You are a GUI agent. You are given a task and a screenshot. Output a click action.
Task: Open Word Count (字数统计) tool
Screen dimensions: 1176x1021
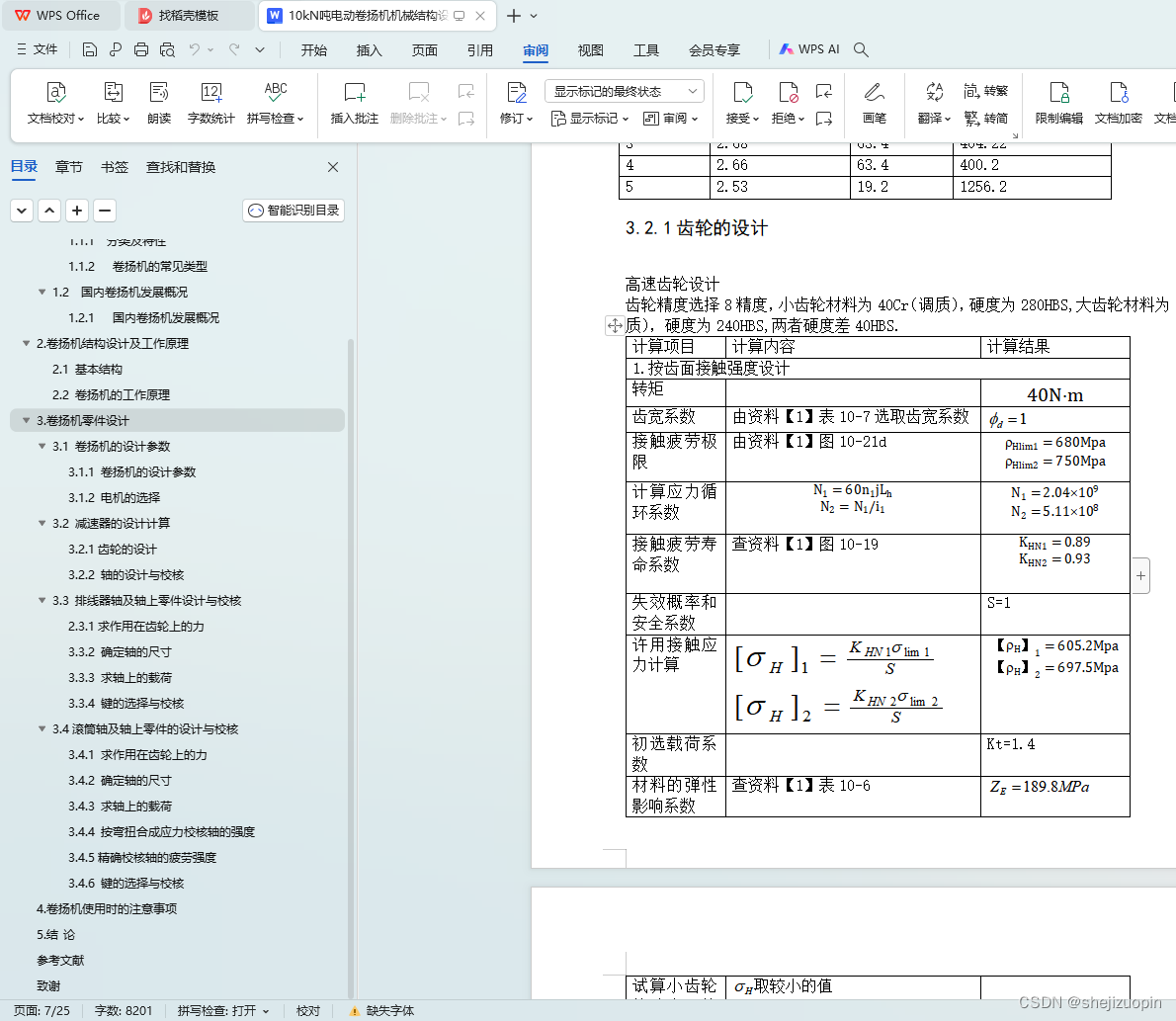[x=210, y=102]
